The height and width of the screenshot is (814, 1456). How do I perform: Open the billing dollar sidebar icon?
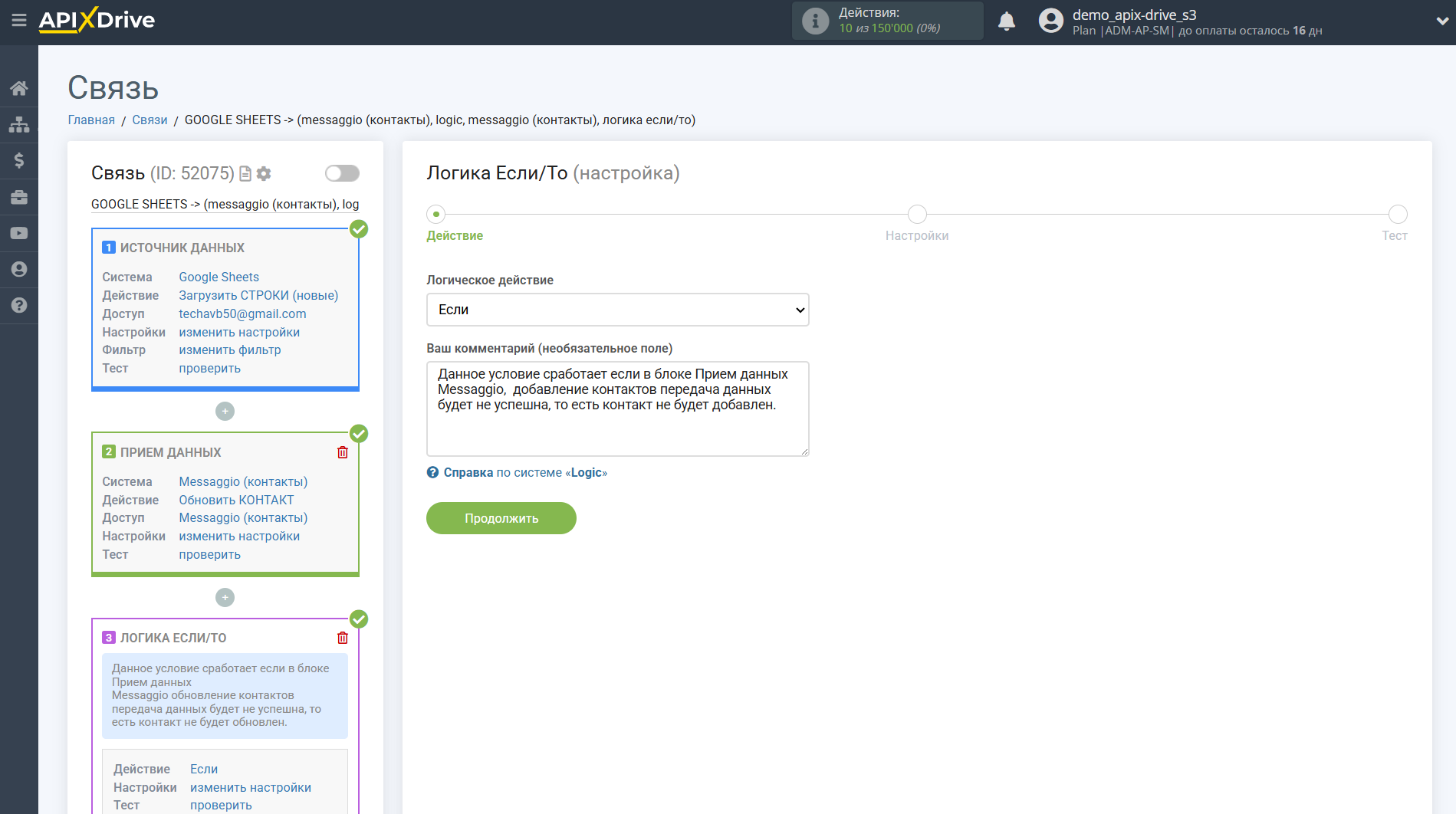pos(19,160)
